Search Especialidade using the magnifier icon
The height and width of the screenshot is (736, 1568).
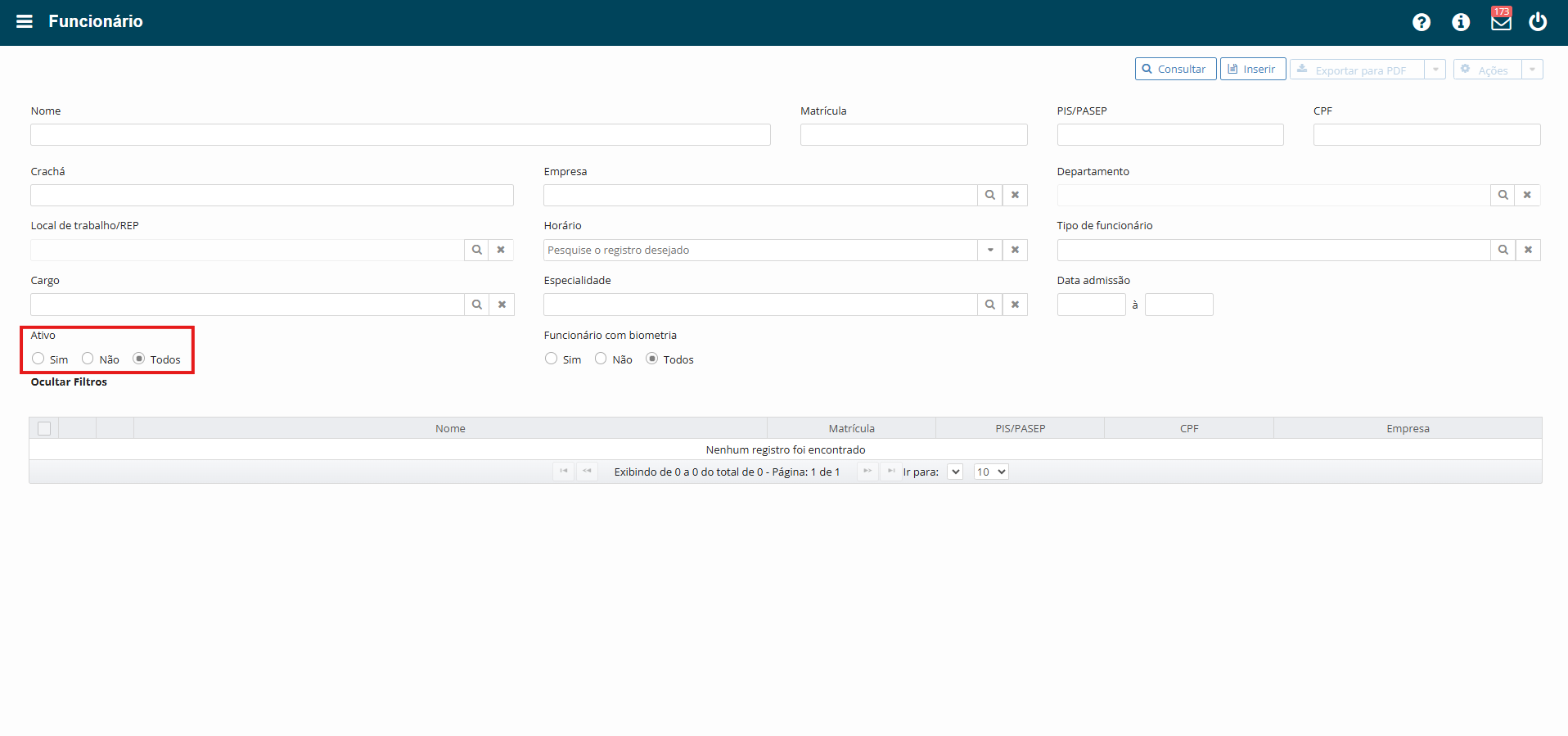pos(990,305)
